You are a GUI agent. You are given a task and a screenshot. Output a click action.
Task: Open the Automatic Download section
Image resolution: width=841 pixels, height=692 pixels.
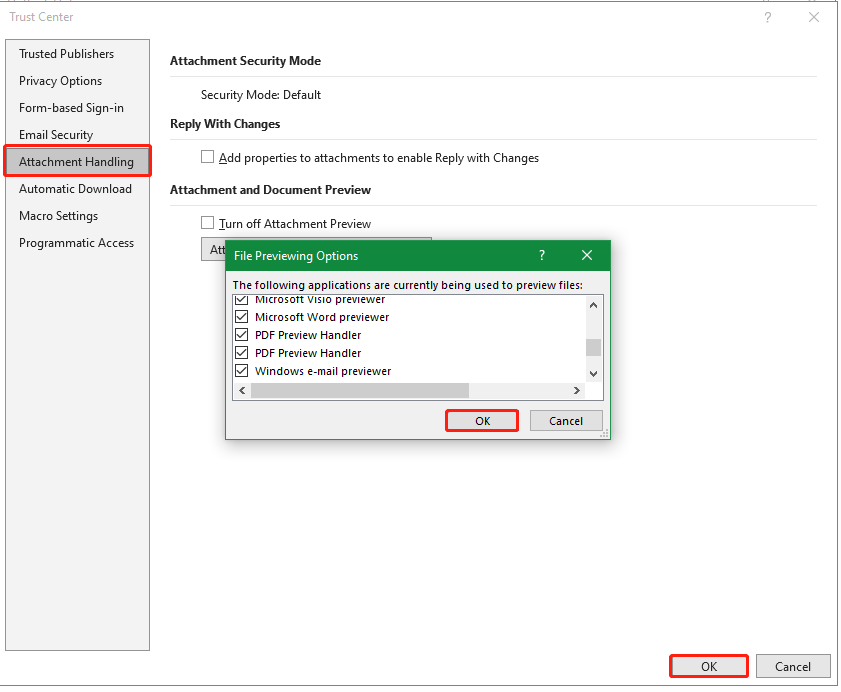(x=76, y=188)
